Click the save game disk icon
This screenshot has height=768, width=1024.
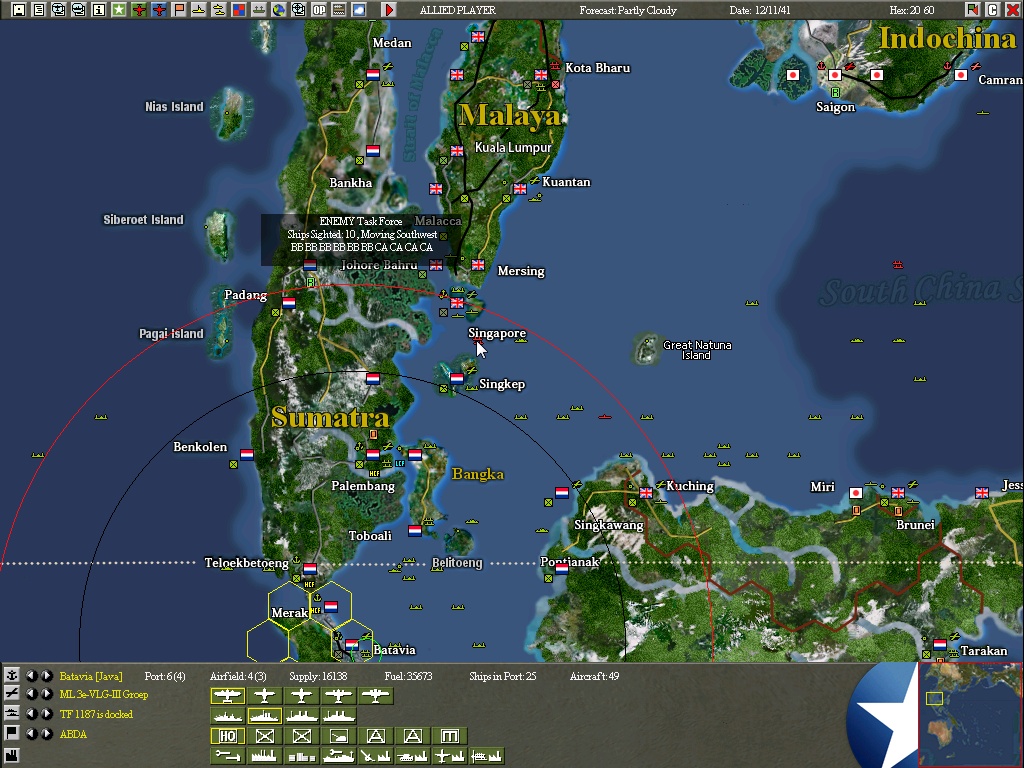pyautogui.click(x=18, y=10)
